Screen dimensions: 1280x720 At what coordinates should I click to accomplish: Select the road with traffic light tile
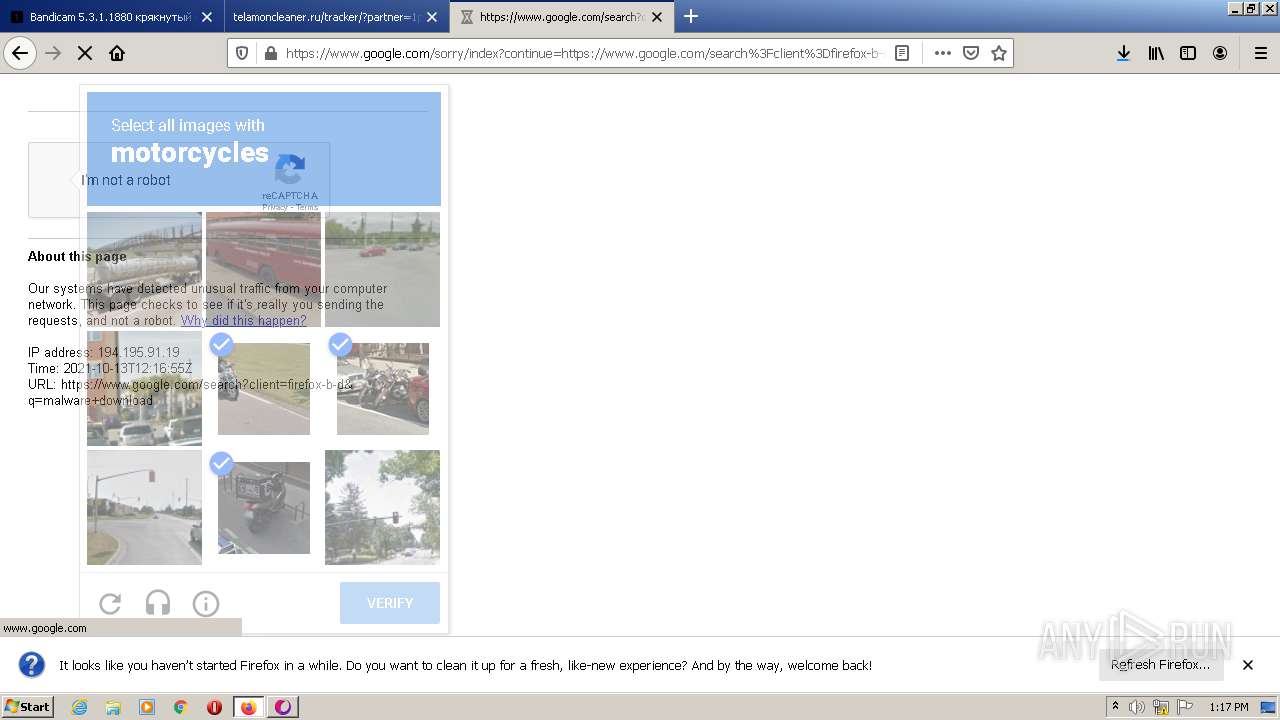pos(144,507)
